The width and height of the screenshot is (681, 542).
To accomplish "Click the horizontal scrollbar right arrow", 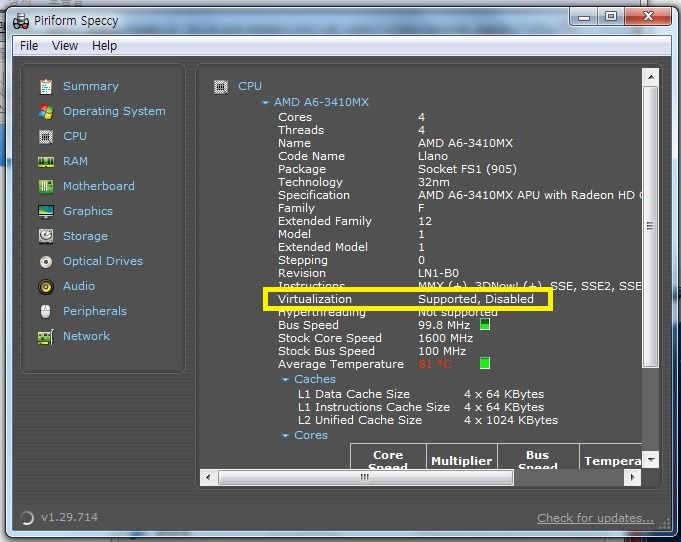I will pos(632,477).
